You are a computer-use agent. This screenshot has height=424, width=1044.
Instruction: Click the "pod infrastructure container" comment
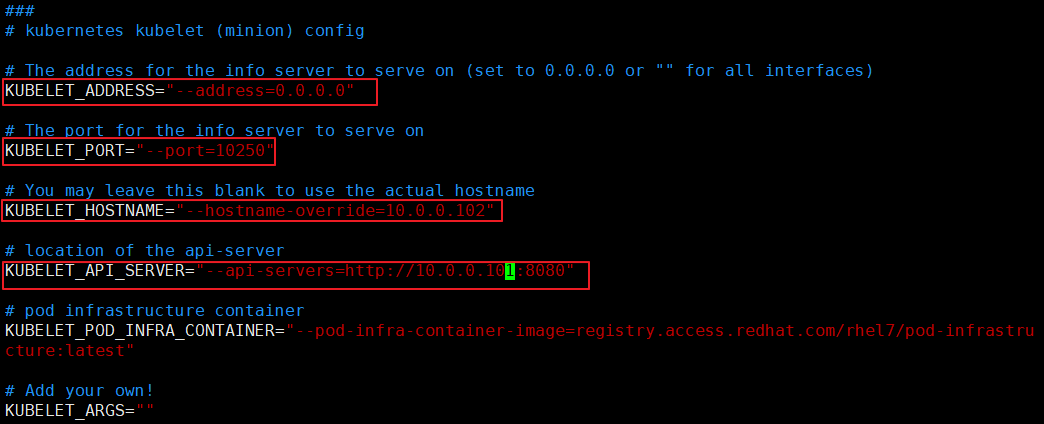tap(165, 311)
